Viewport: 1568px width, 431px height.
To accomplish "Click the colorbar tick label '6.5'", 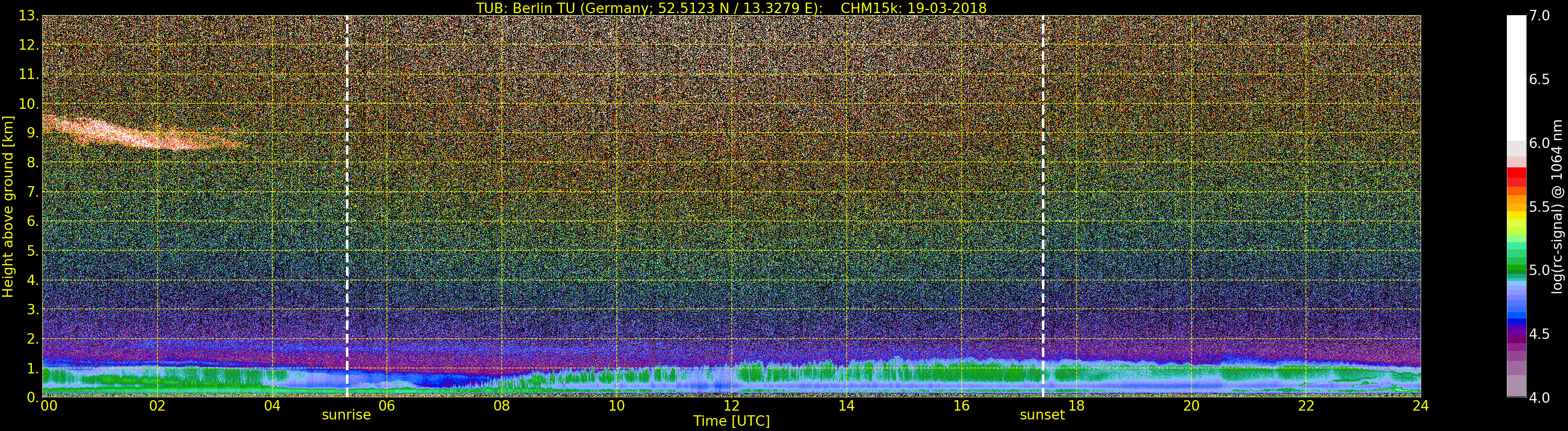I will (x=1539, y=80).
